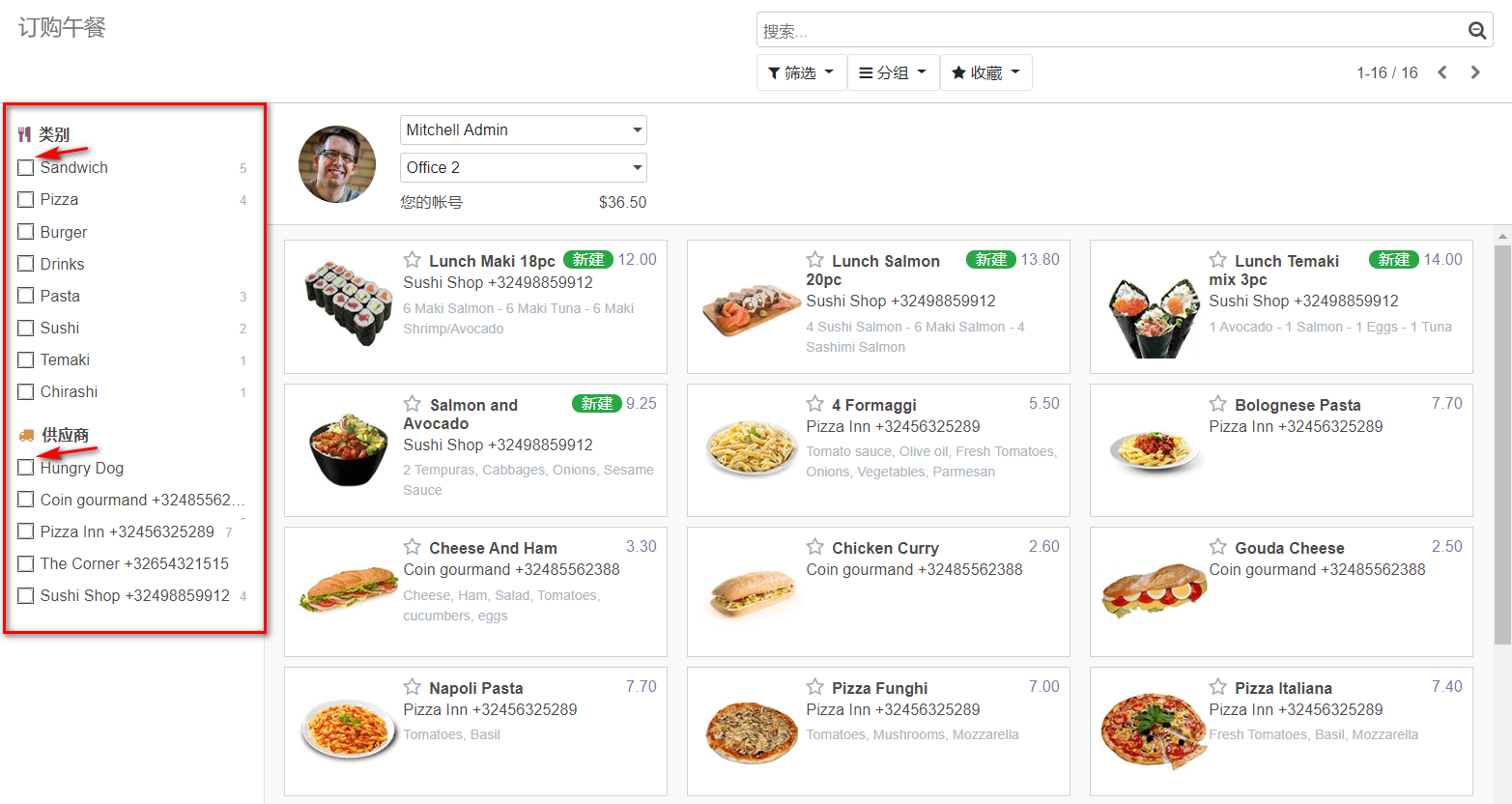Open the 收藏 favorites menu
The width and height of the screenshot is (1512, 804).
pyautogui.click(x=985, y=72)
